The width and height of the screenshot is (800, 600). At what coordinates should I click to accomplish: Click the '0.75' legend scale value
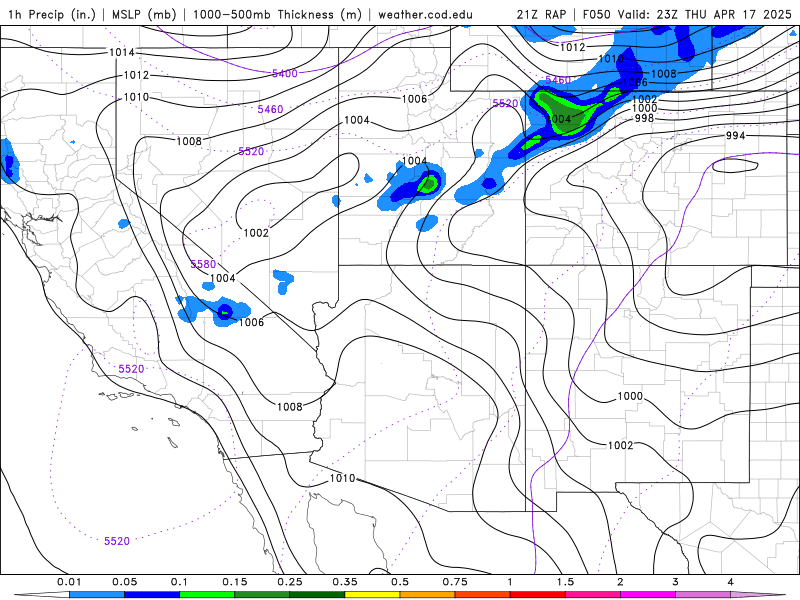click(x=455, y=582)
